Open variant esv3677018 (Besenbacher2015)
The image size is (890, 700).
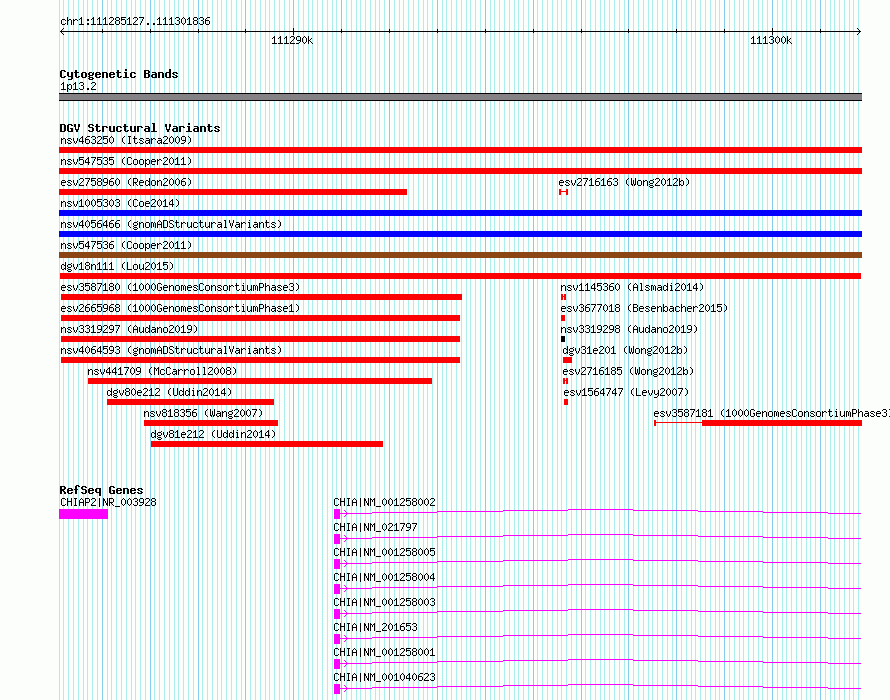click(644, 308)
